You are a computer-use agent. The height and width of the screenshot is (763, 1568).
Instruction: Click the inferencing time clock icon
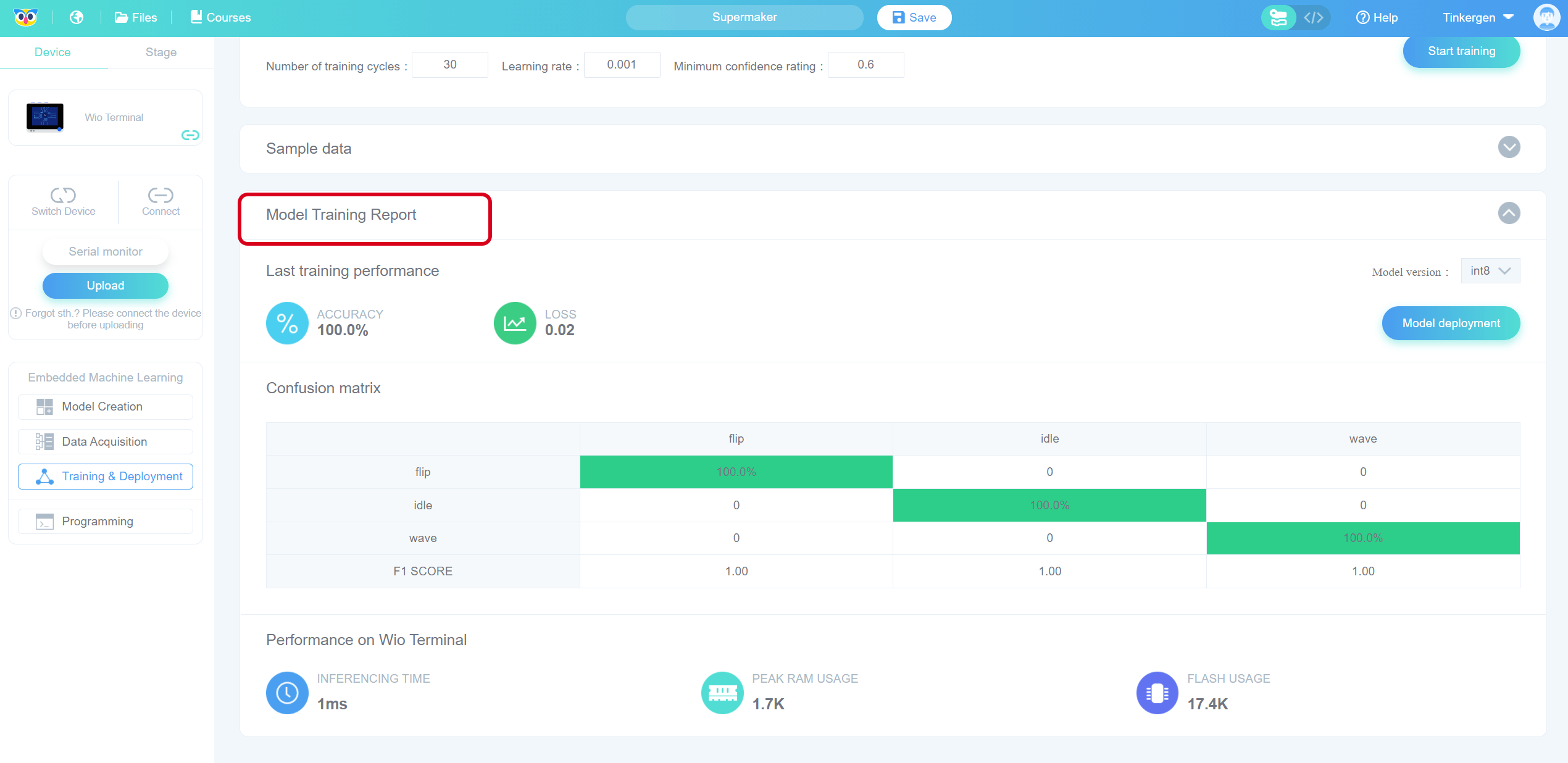click(287, 693)
